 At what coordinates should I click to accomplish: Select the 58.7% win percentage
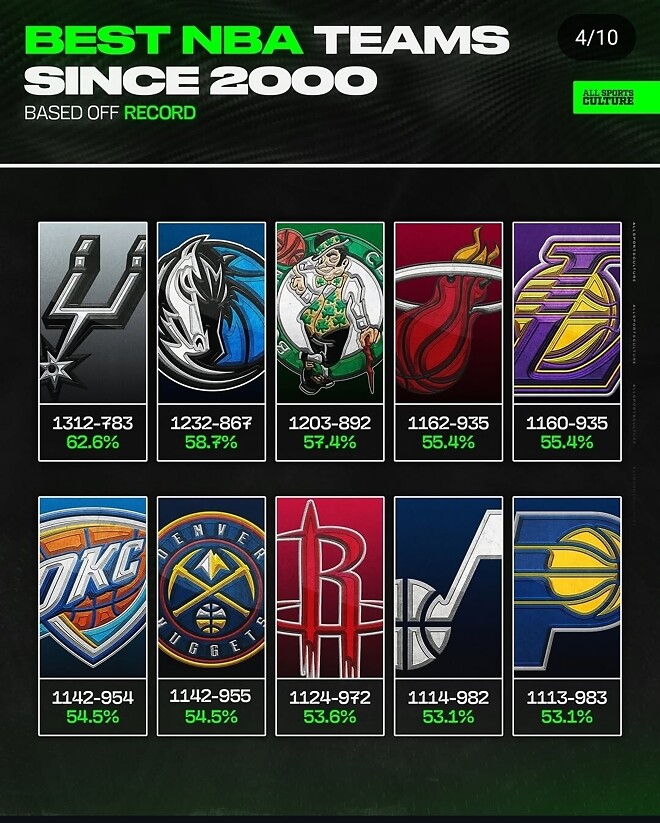[211, 442]
